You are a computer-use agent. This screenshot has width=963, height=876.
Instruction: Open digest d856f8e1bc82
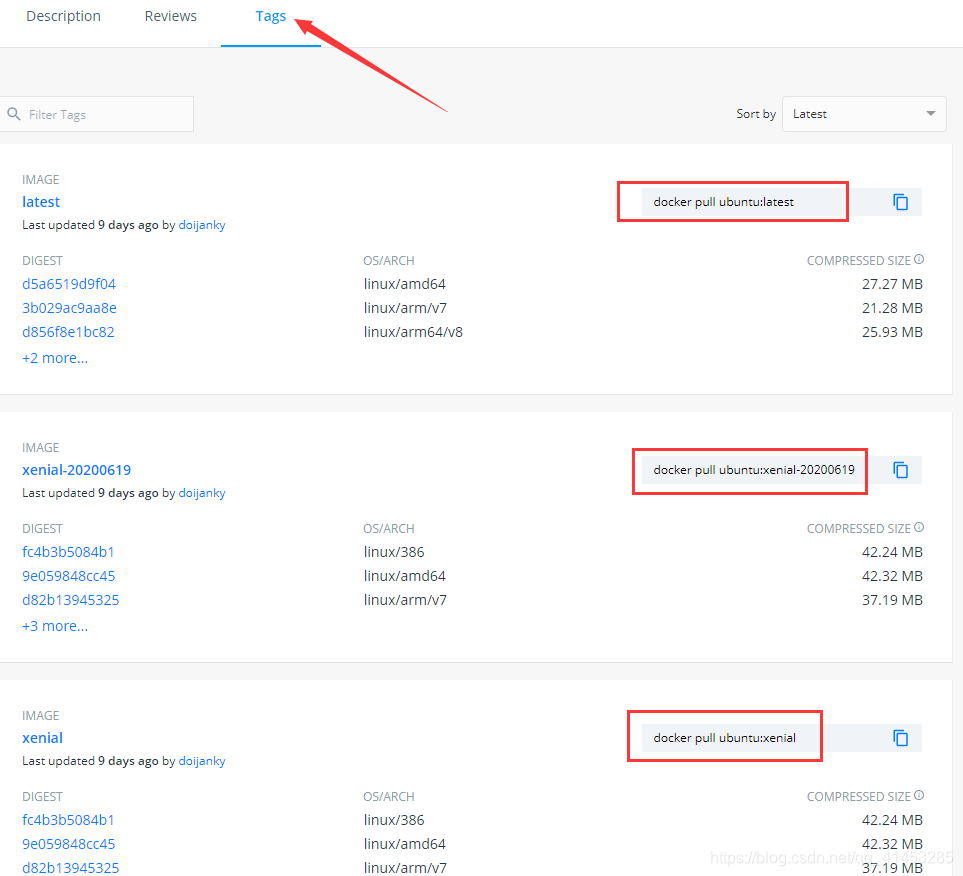click(68, 332)
